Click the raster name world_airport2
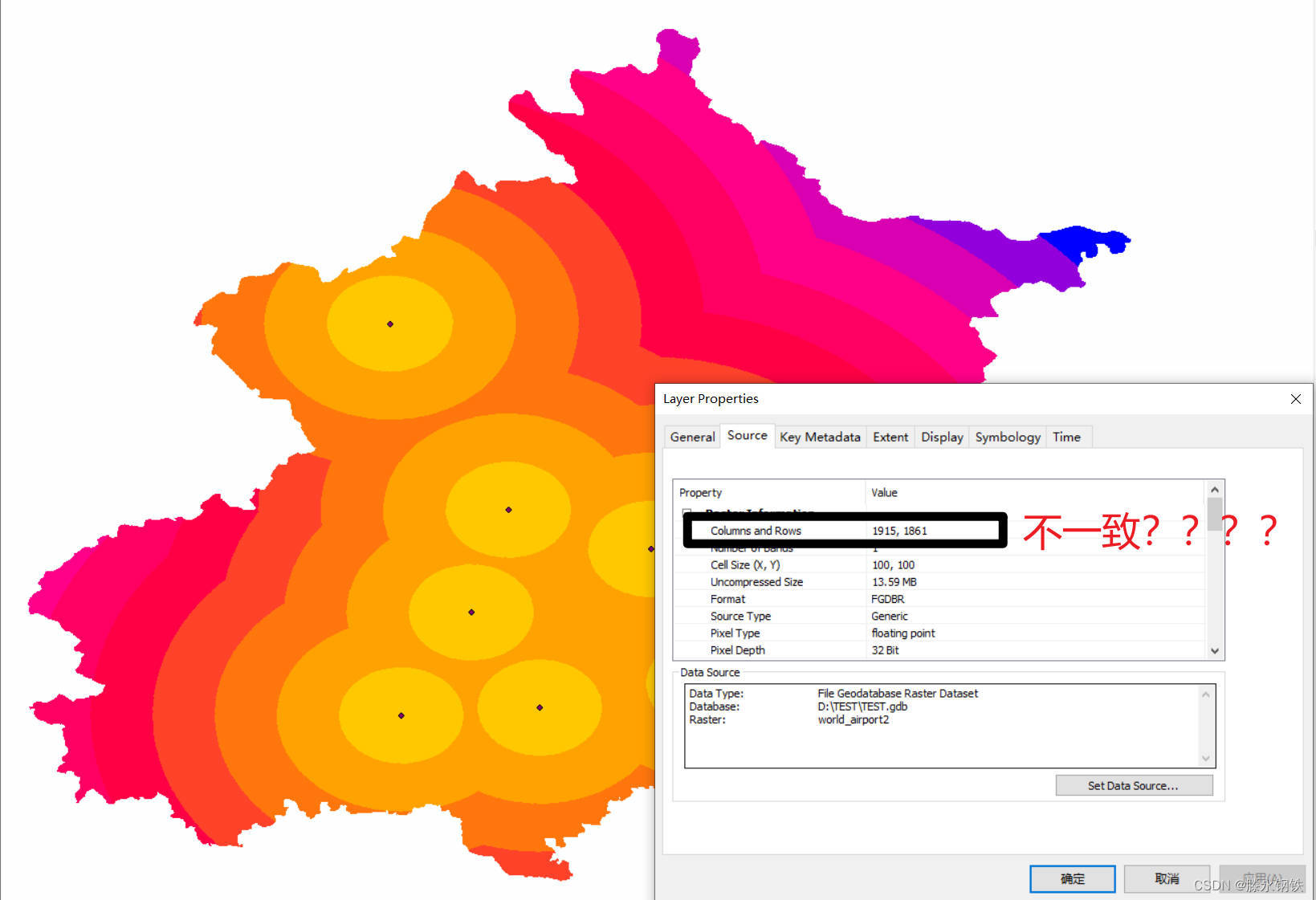This screenshot has width=1316, height=900. click(x=853, y=719)
